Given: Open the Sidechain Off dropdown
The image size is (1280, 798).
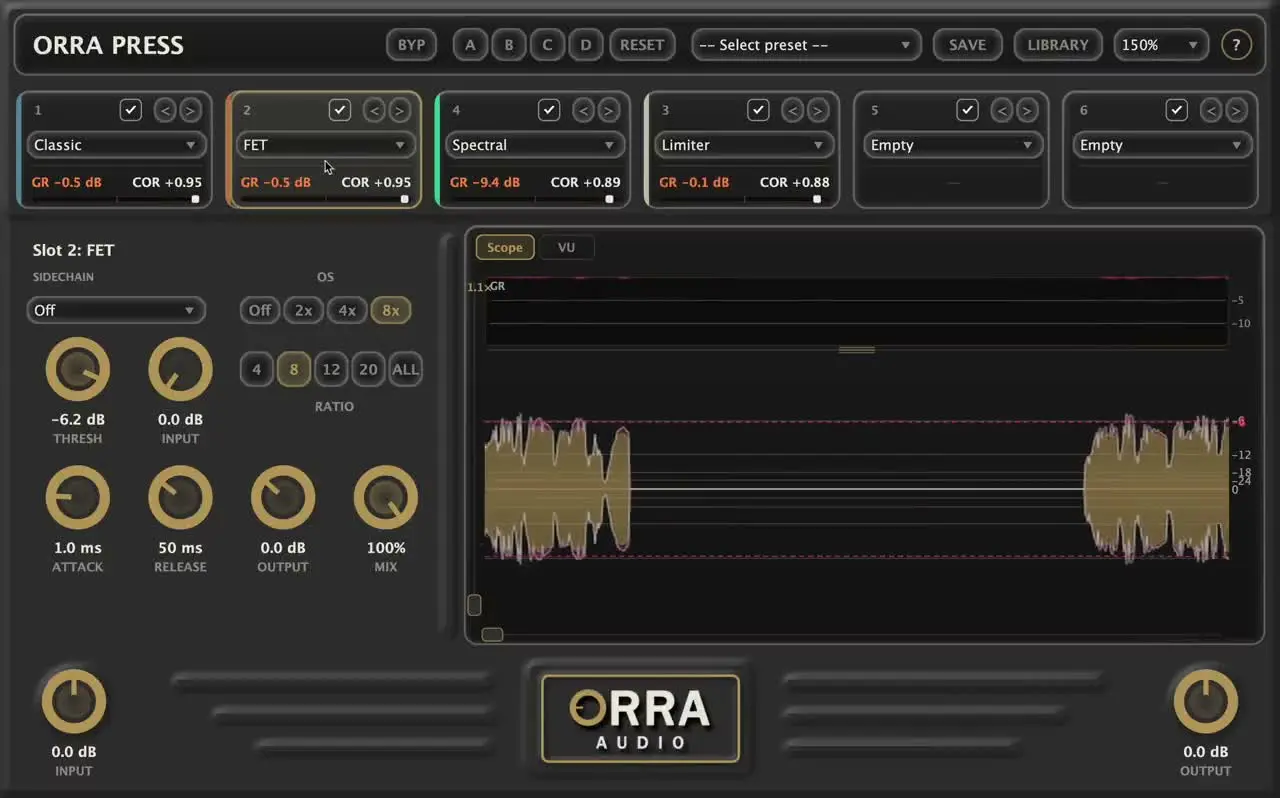Looking at the screenshot, I should point(116,310).
